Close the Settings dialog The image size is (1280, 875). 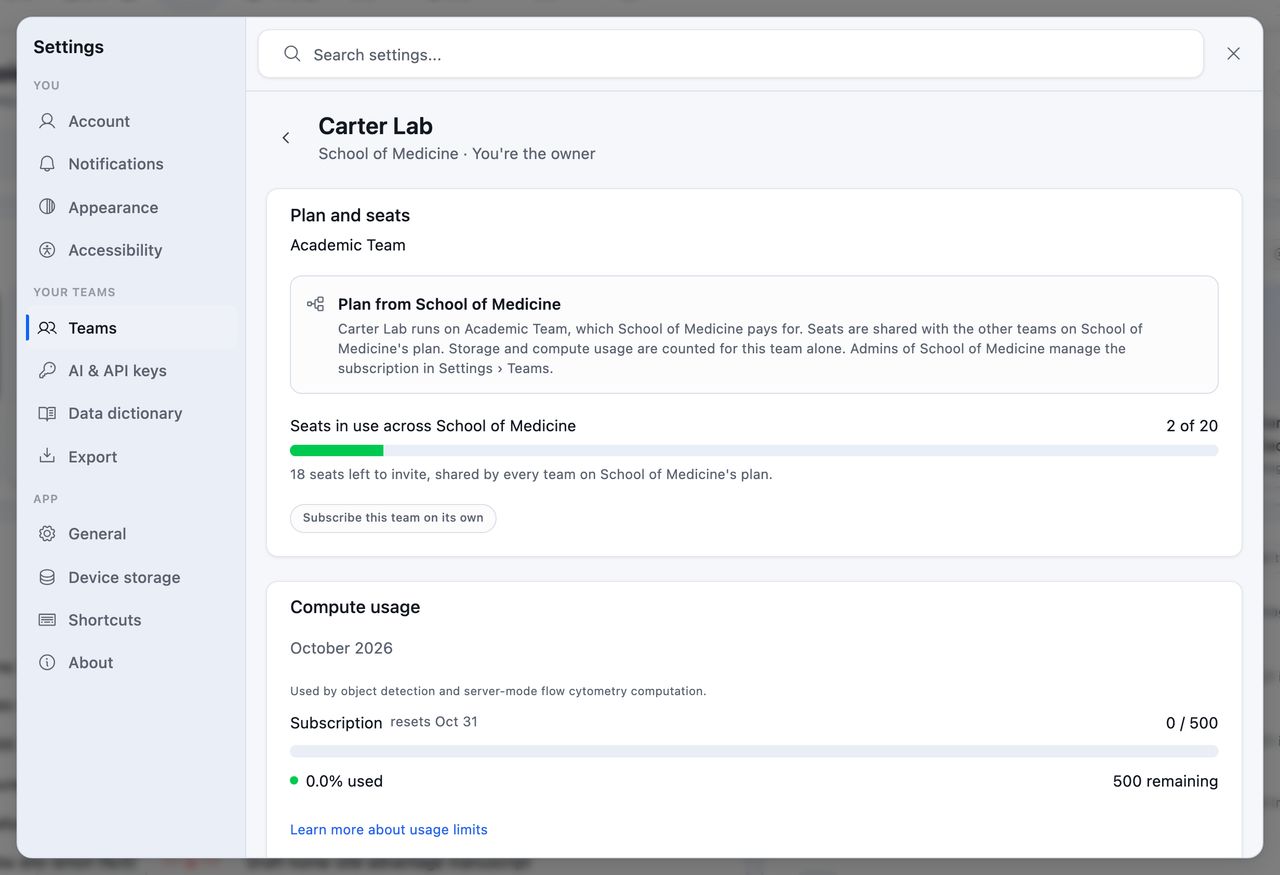point(1234,54)
